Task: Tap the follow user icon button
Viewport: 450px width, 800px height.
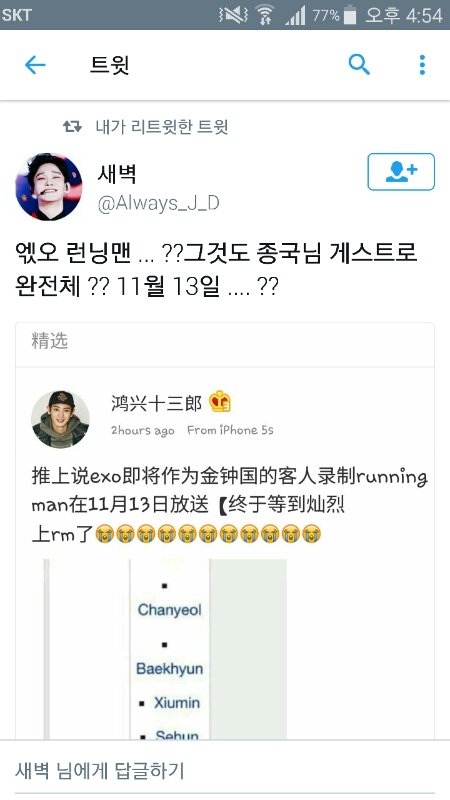Action: click(401, 172)
